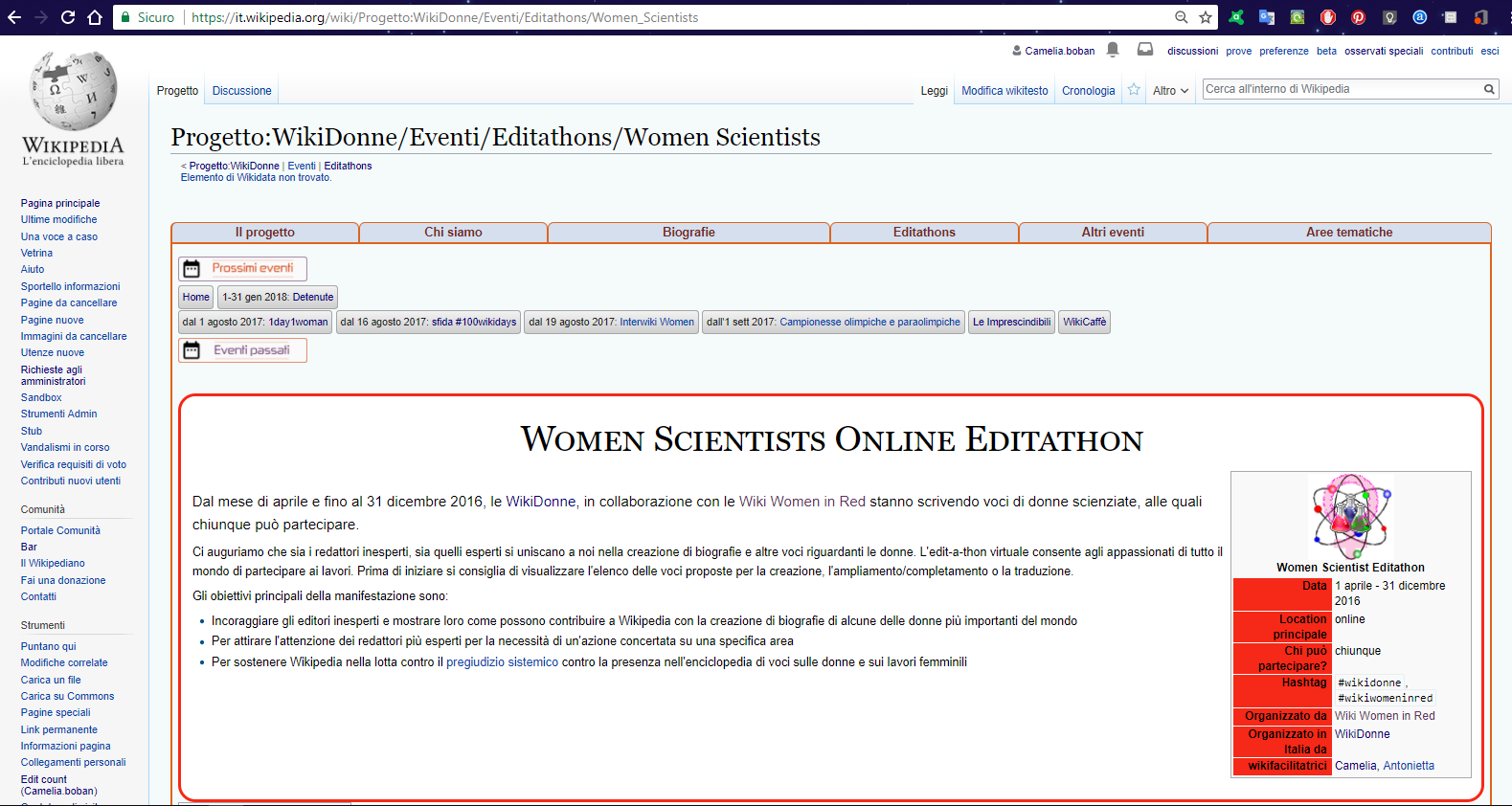The height and width of the screenshot is (806, 1512).
Task: Click the Wikipedia search magnifier icon
Action: (x=1489, y=89)
